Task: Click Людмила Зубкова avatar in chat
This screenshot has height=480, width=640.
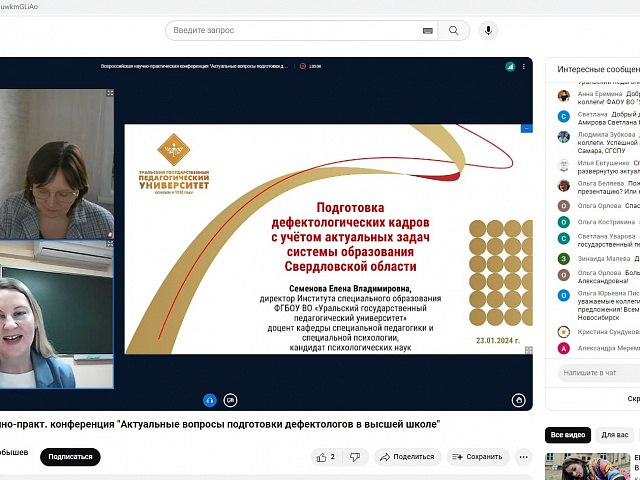Action: [x=564, y=137]
